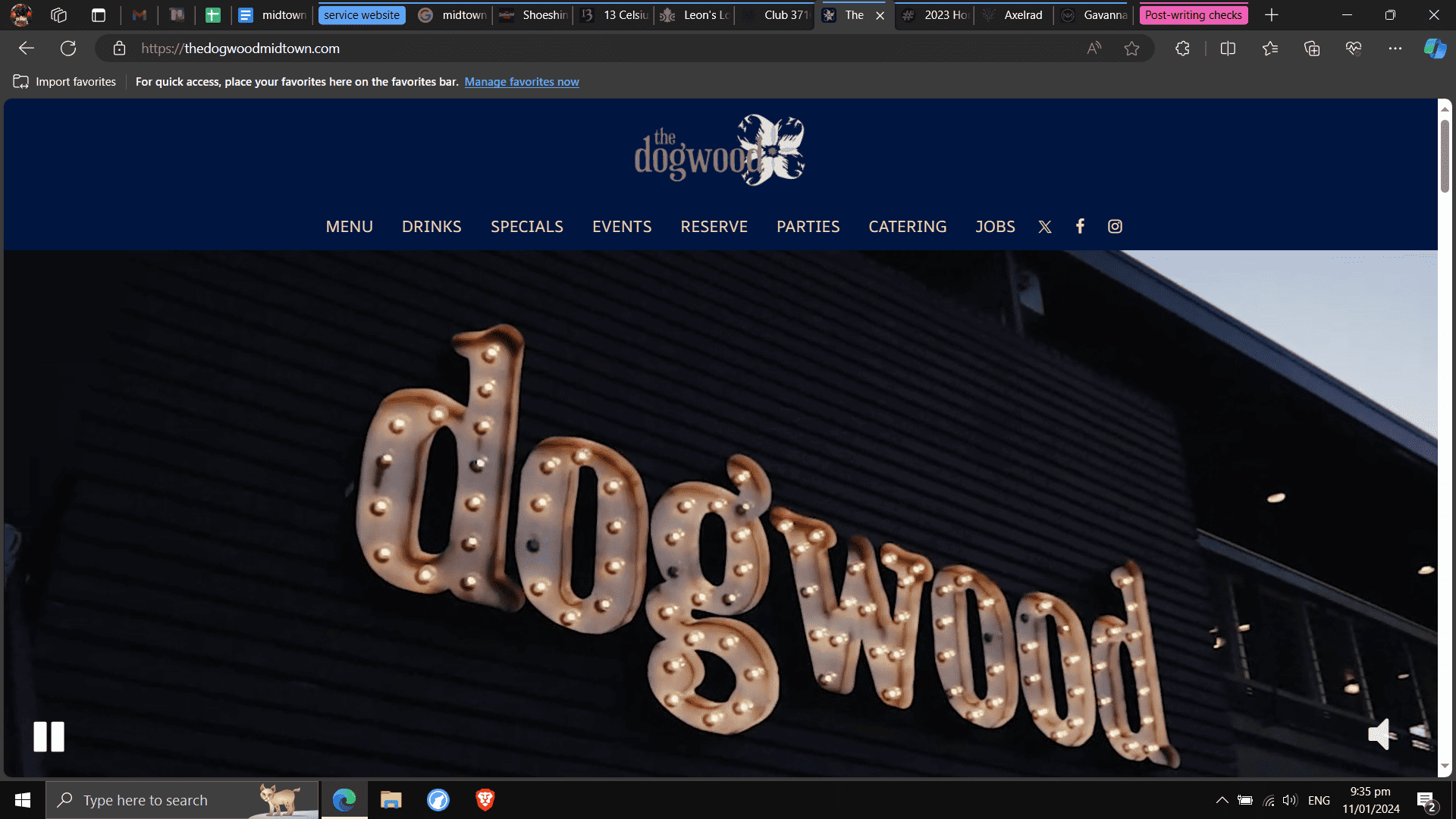1456x819 pixels.
Task: Open browser Extensions menu
Action: coord(1182,49)
